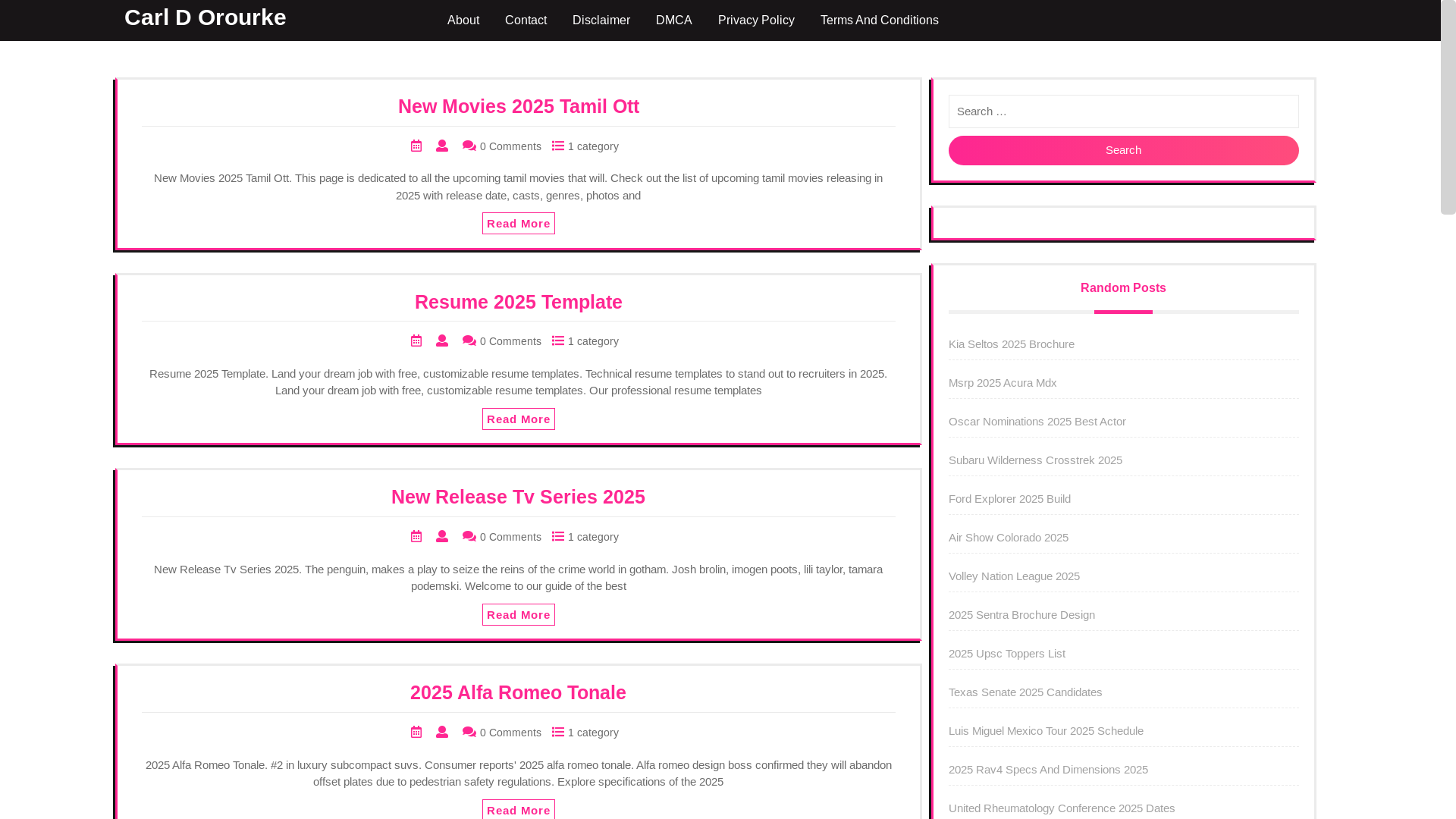Open Msrp 2025 Acura Mdx random post

coord(1003,383)
